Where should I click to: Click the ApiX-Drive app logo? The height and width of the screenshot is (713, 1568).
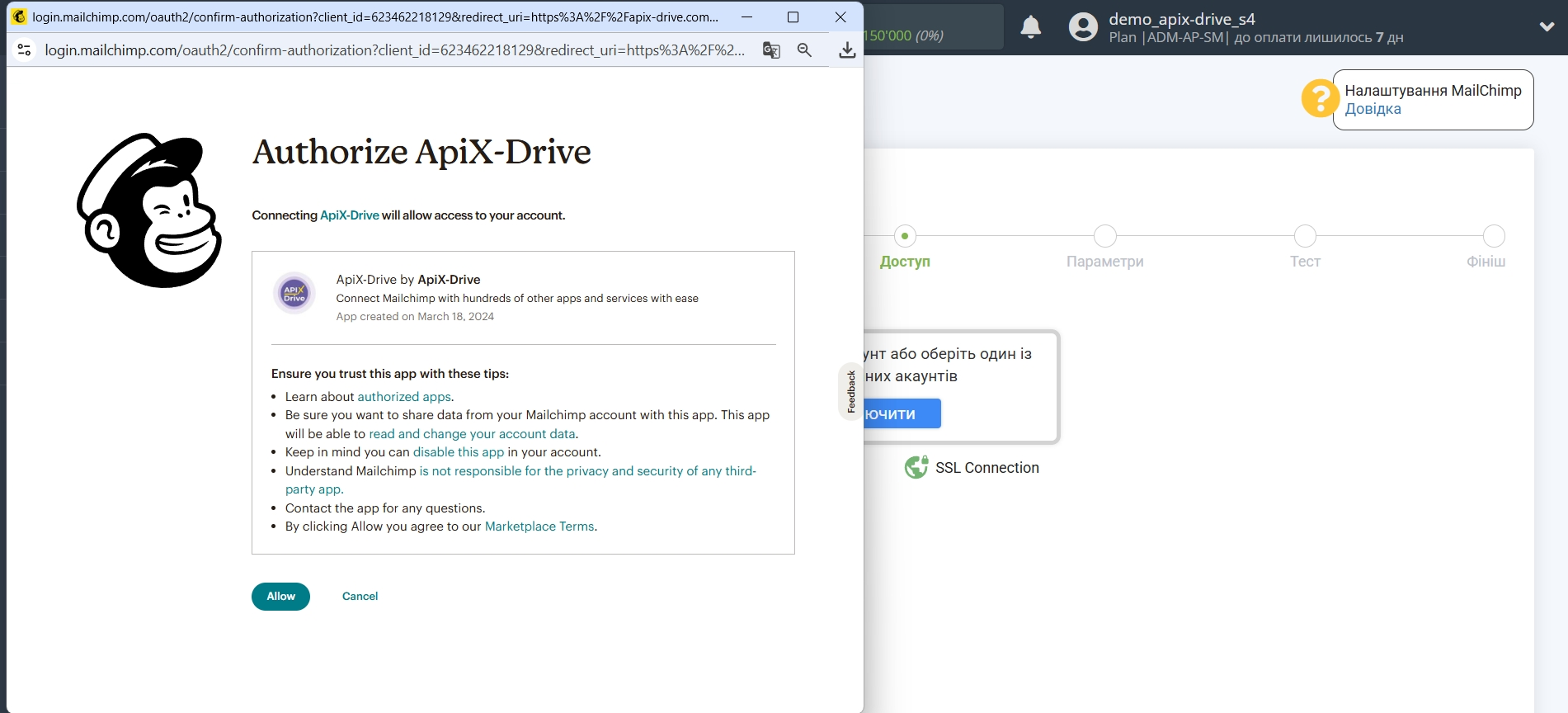[294, 293]
